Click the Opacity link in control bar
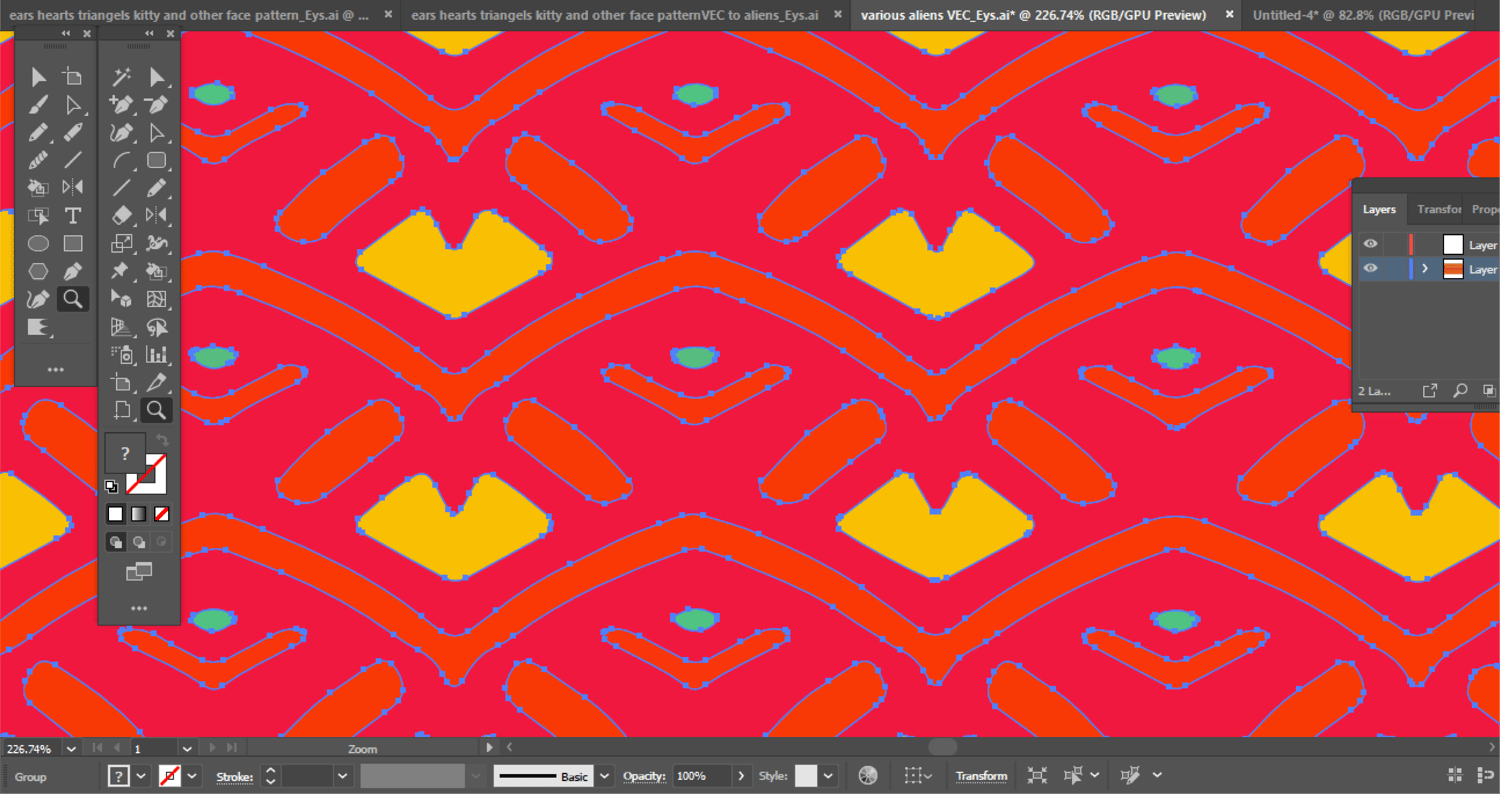 (x=644, y=776)
